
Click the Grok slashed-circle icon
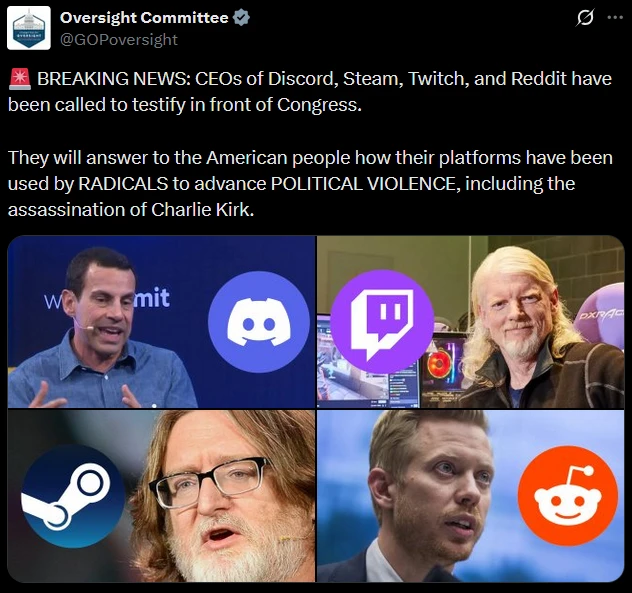pos(585,17)
